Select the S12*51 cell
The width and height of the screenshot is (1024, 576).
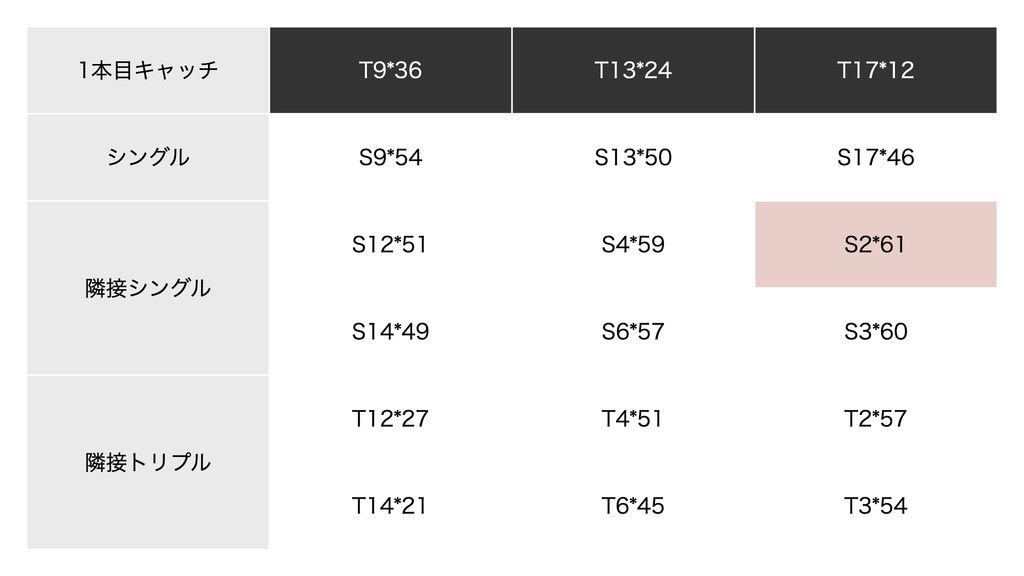click(391, 244)
